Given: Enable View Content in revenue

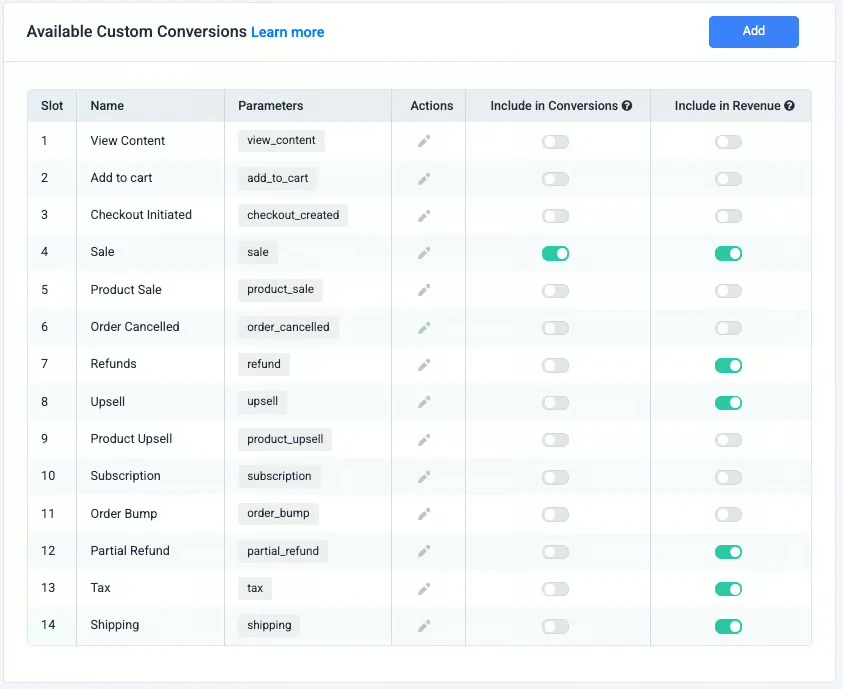Looking at the screenshot, I should [x=728, y=142].
